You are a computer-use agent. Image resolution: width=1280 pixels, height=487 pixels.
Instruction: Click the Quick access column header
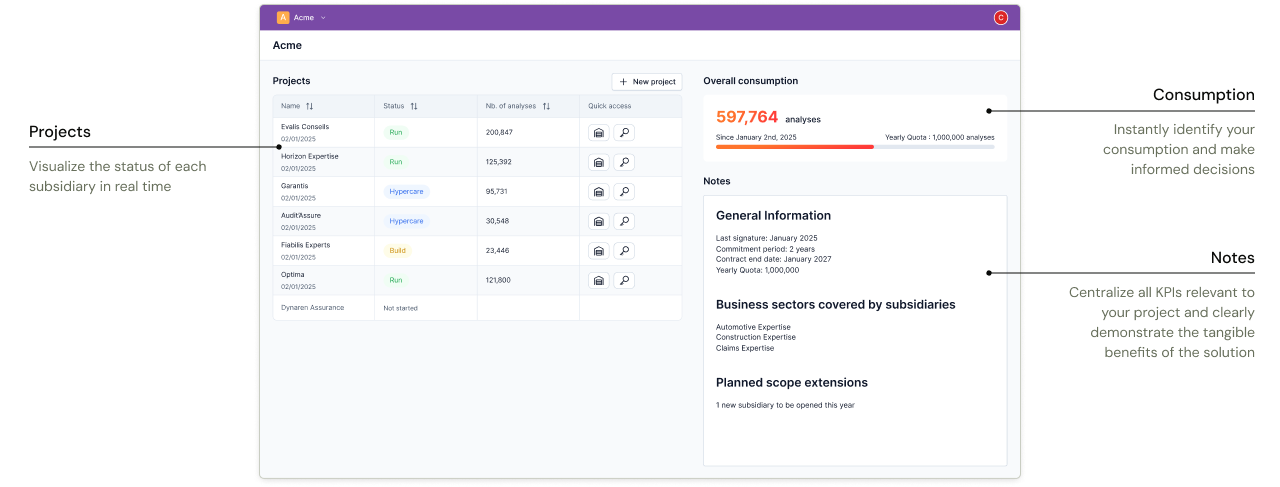point(609,106)
